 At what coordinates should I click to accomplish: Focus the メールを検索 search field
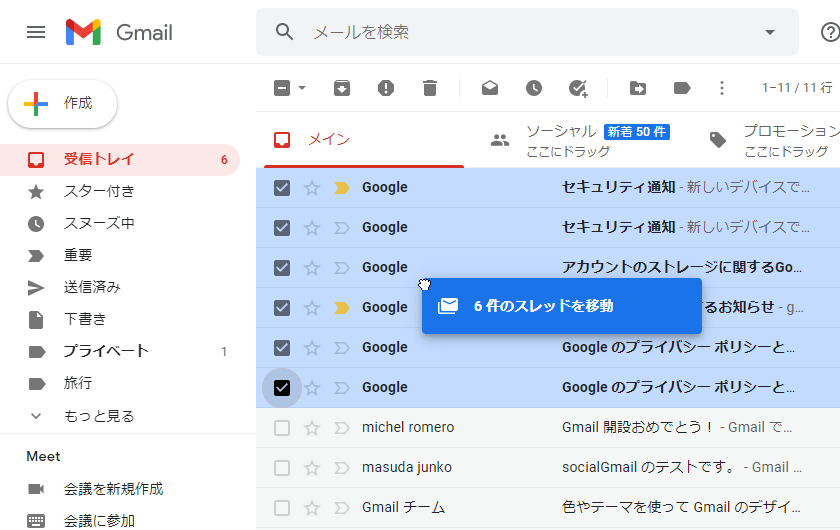[x=527, y=32]
